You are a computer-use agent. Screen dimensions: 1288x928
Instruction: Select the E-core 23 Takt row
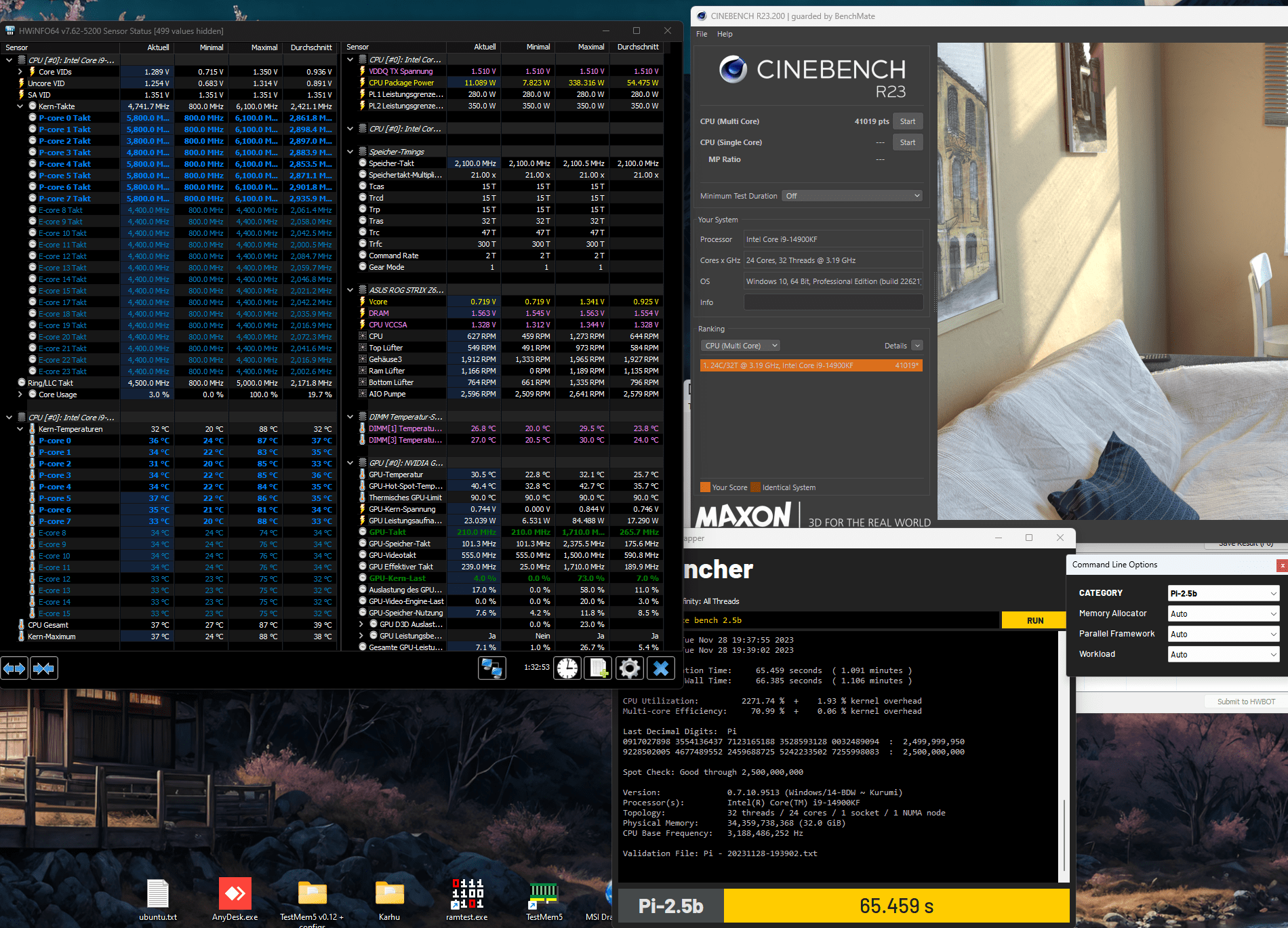(169, 371)
